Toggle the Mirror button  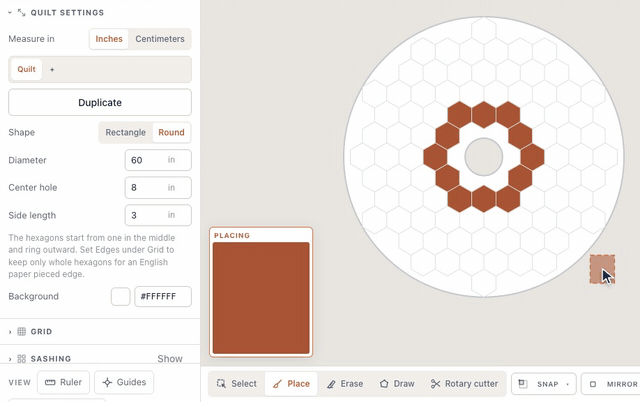611,384
